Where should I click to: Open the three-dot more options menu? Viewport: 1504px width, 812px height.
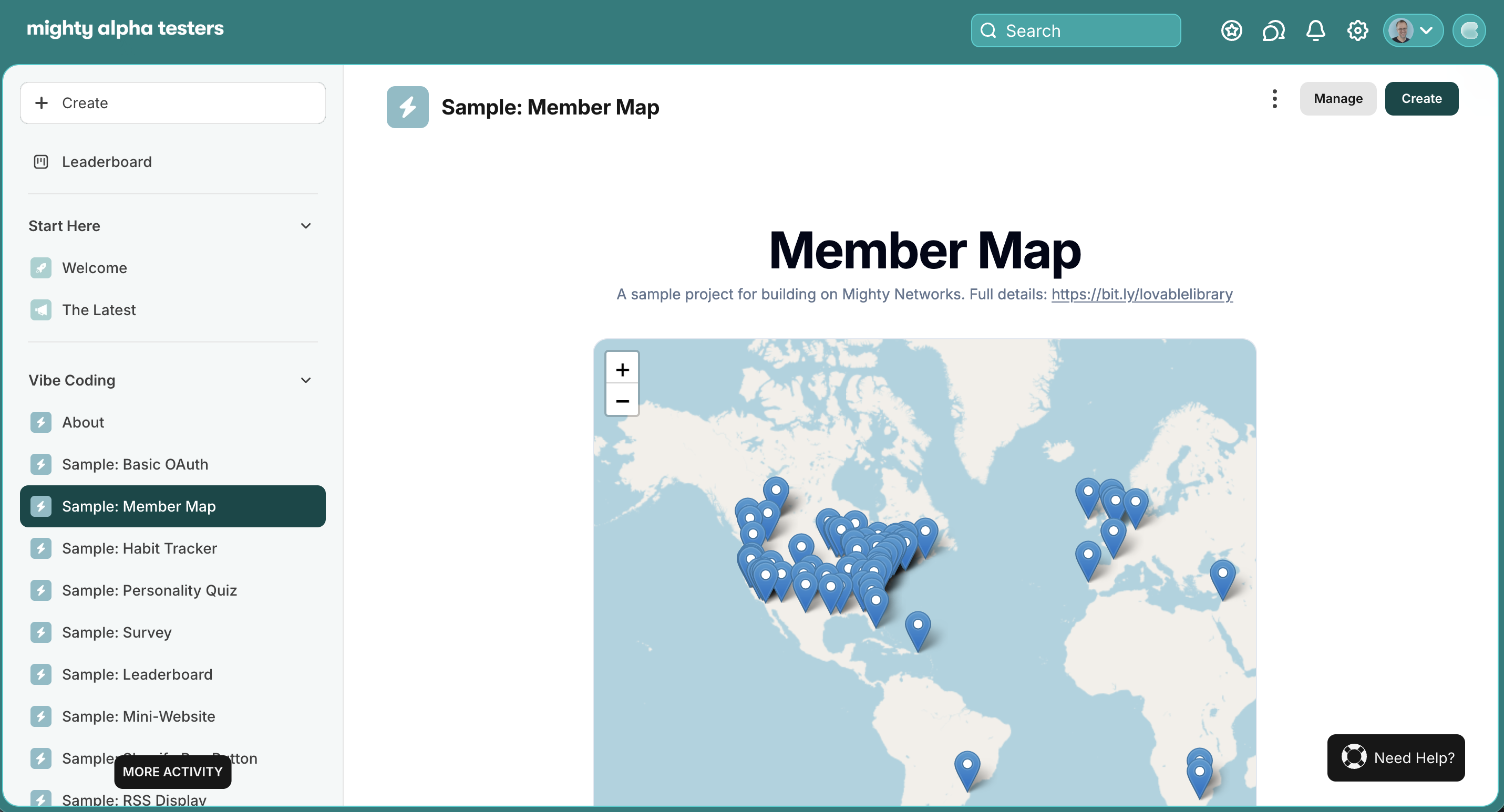(1274, 99)
